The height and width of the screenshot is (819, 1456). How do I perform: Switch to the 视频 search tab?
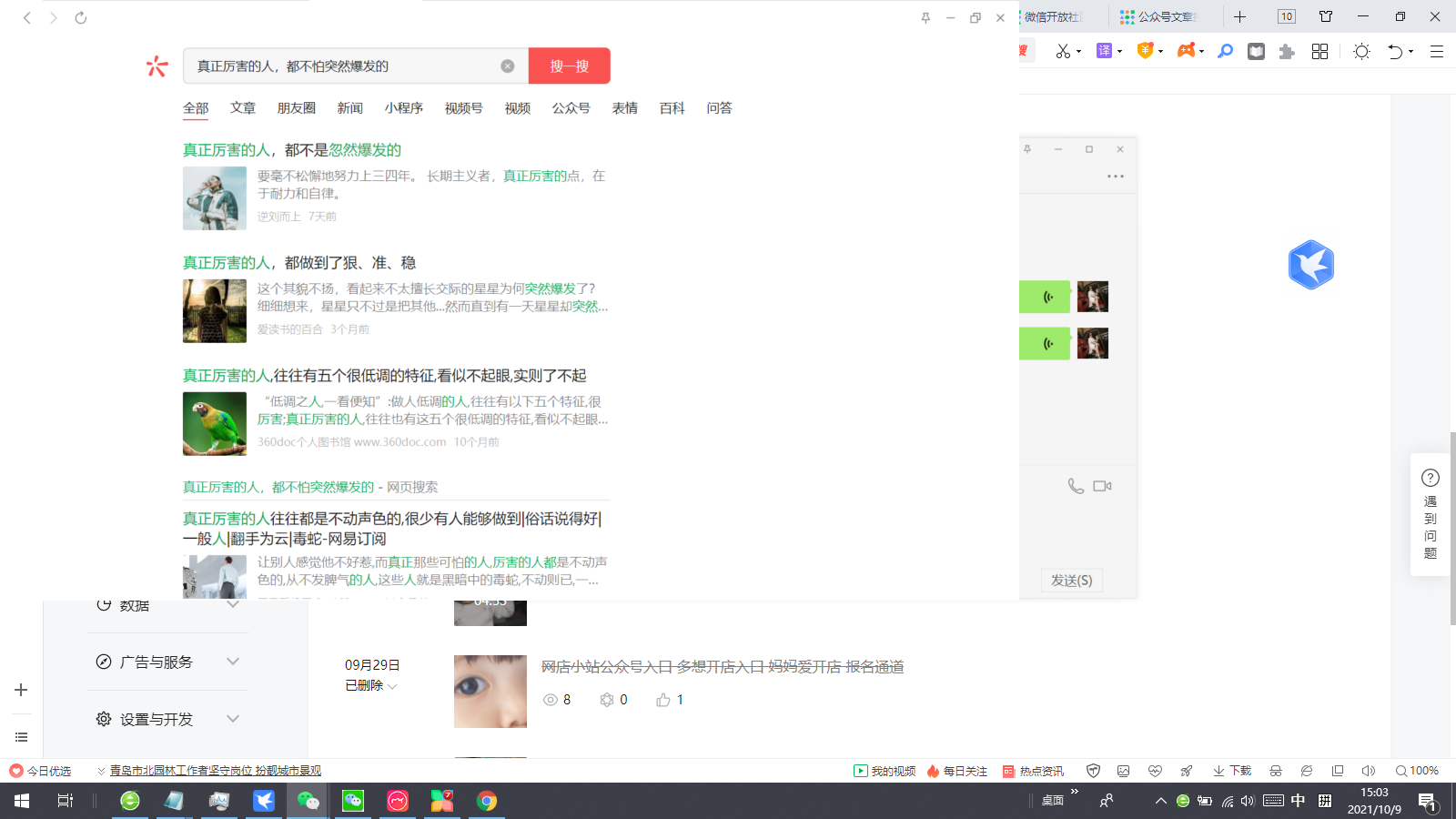[518, 108]
